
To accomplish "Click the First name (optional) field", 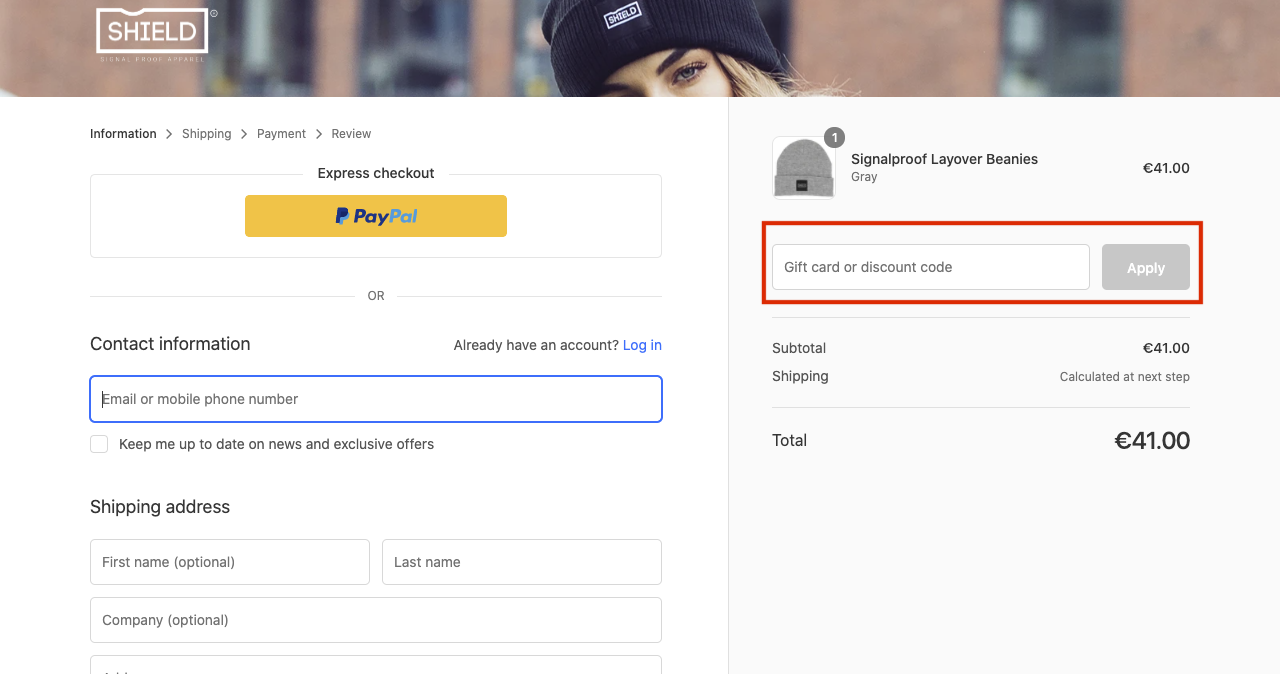I will (230, 562).
